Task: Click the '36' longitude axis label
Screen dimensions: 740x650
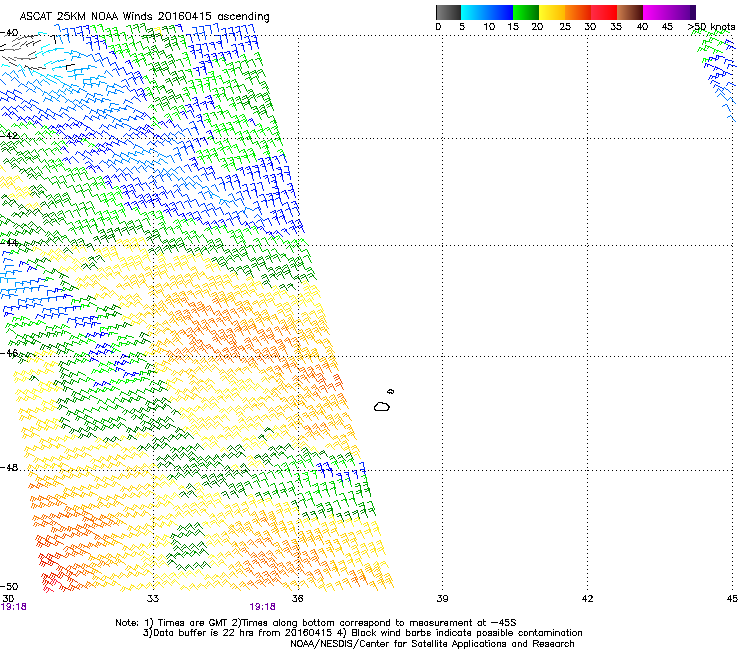Action: 298,599
